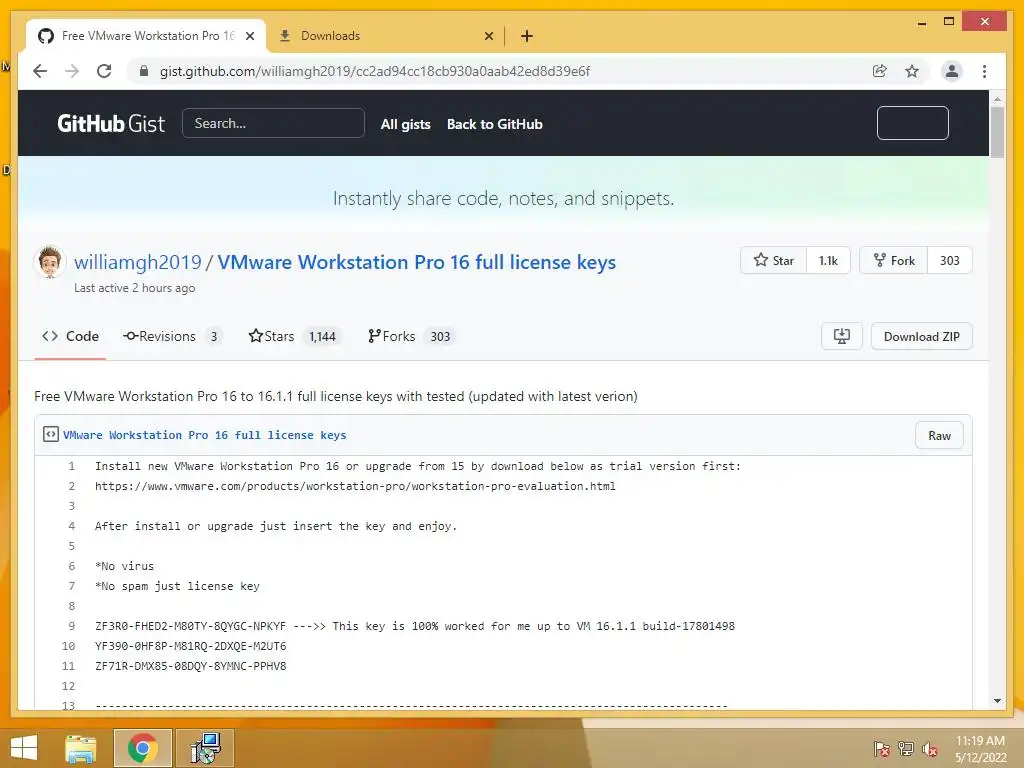Viewport: 1024px width, 768px height.
Task: Click the ZF3R0 key text on line 9
Action: [191, 626]
